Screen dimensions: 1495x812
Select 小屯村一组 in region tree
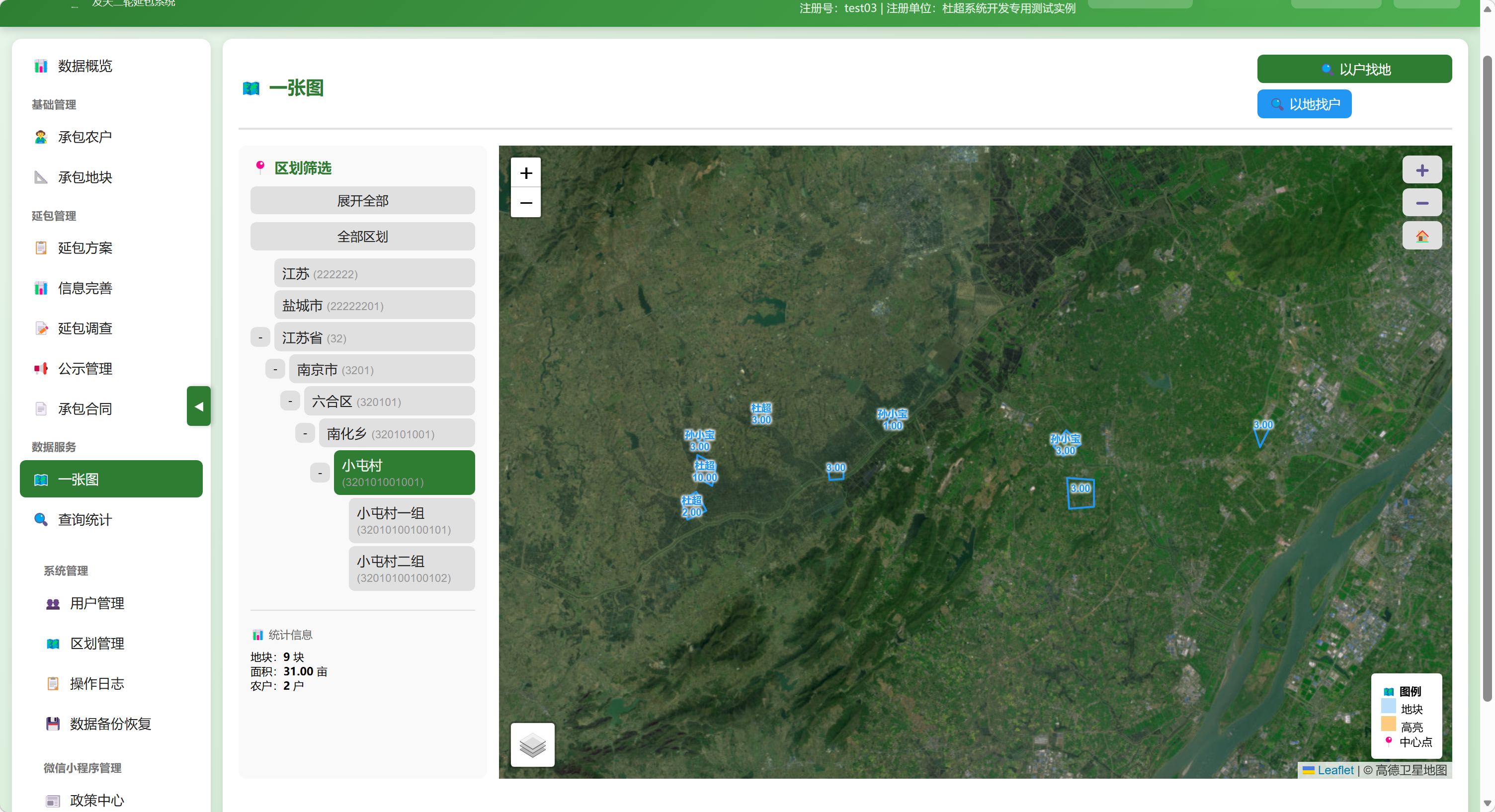coord(412,520)
